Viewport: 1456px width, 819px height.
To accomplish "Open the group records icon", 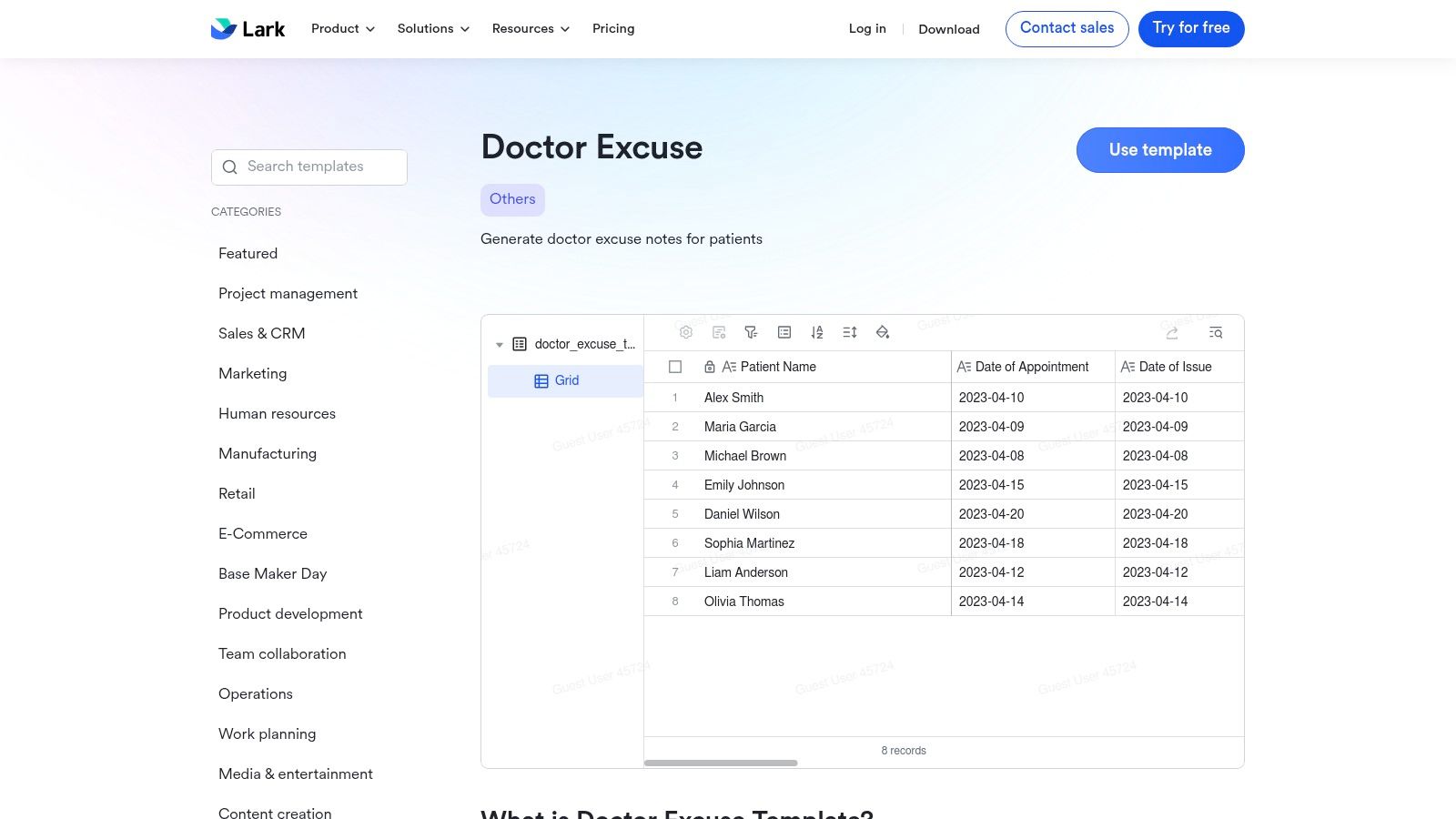I will [784, 332].
